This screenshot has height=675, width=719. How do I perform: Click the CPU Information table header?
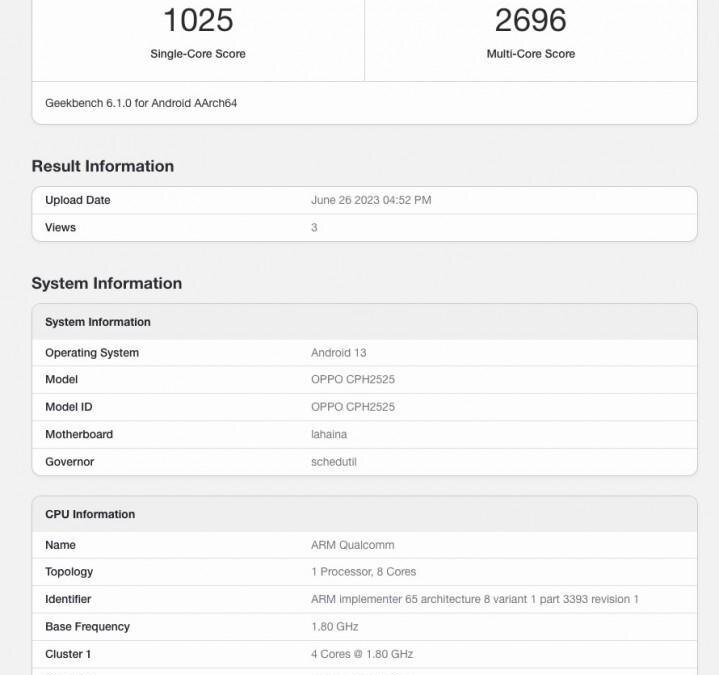(x=90, y=514)
